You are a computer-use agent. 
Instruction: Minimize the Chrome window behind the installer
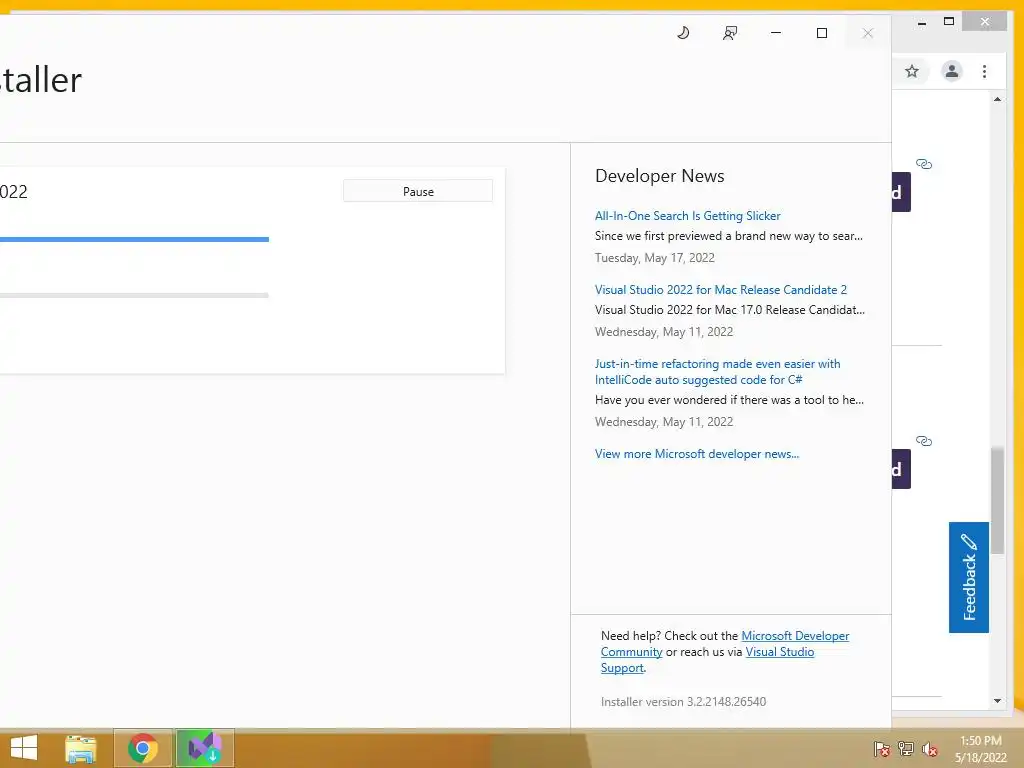coord(921,23)
